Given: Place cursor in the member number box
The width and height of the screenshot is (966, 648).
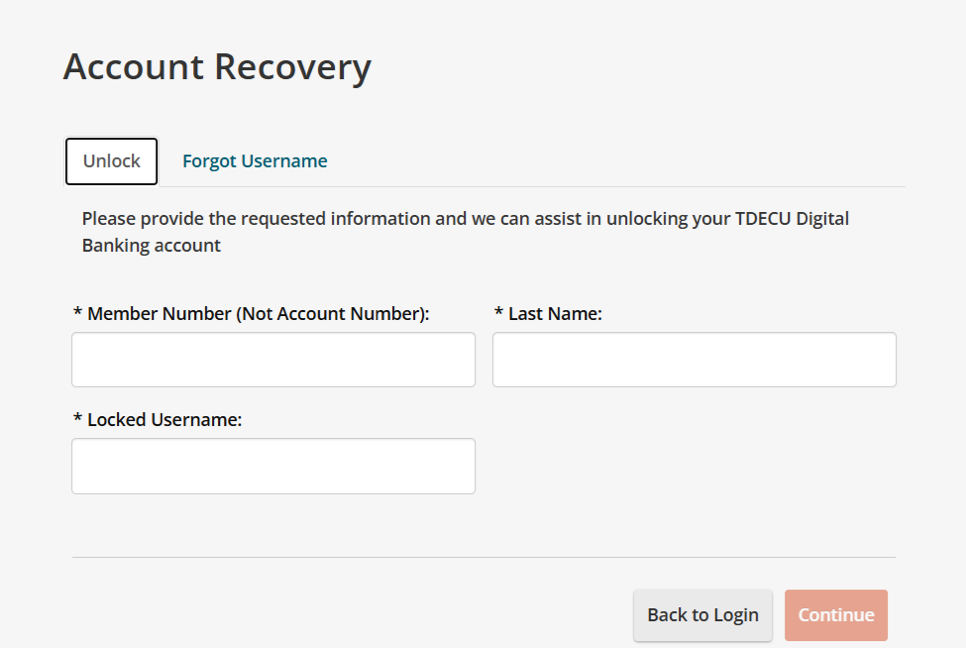Looking at the screenshot, I should (274, 360).
